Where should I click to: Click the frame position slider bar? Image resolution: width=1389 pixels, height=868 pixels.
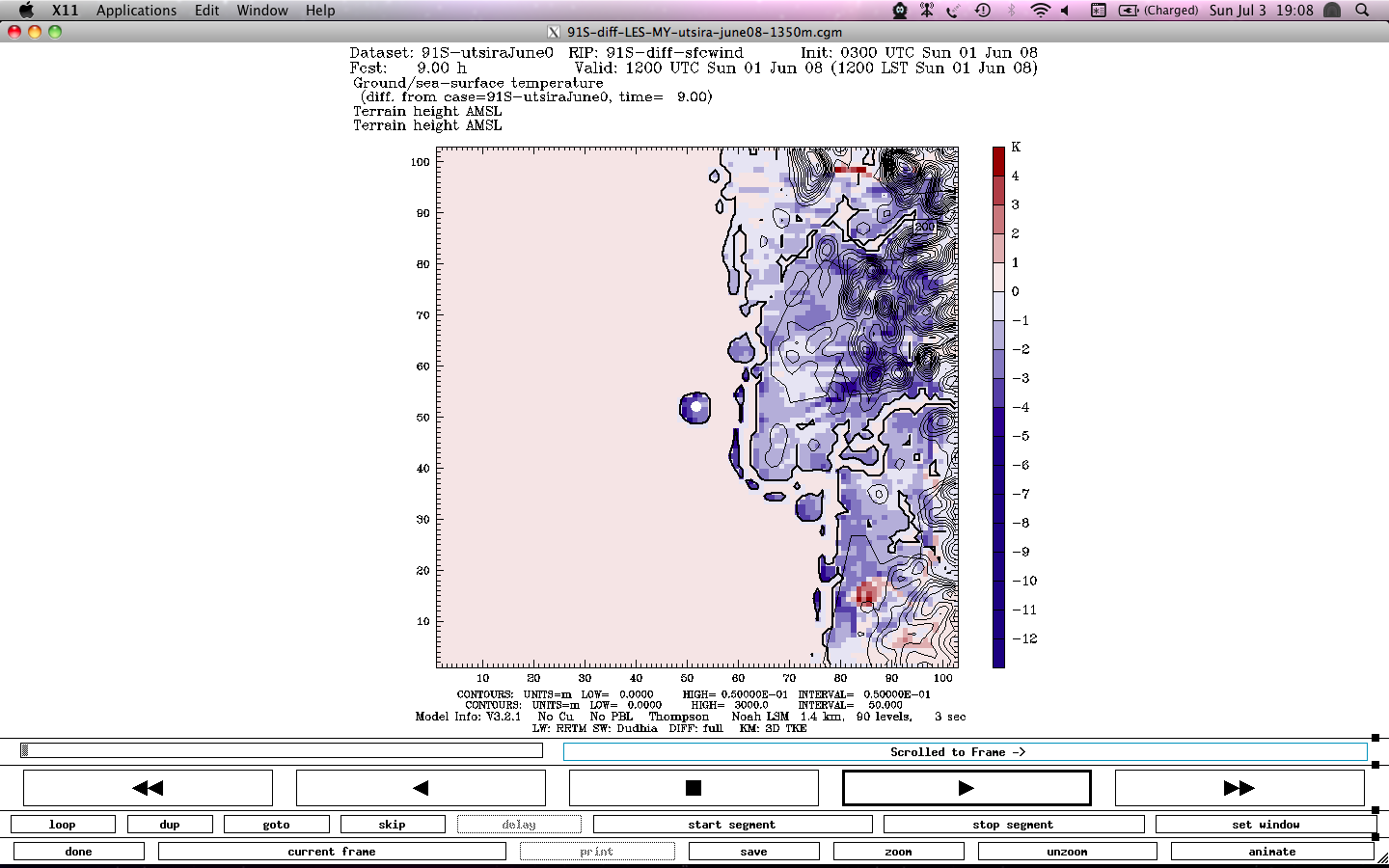(x=281, y=750)
